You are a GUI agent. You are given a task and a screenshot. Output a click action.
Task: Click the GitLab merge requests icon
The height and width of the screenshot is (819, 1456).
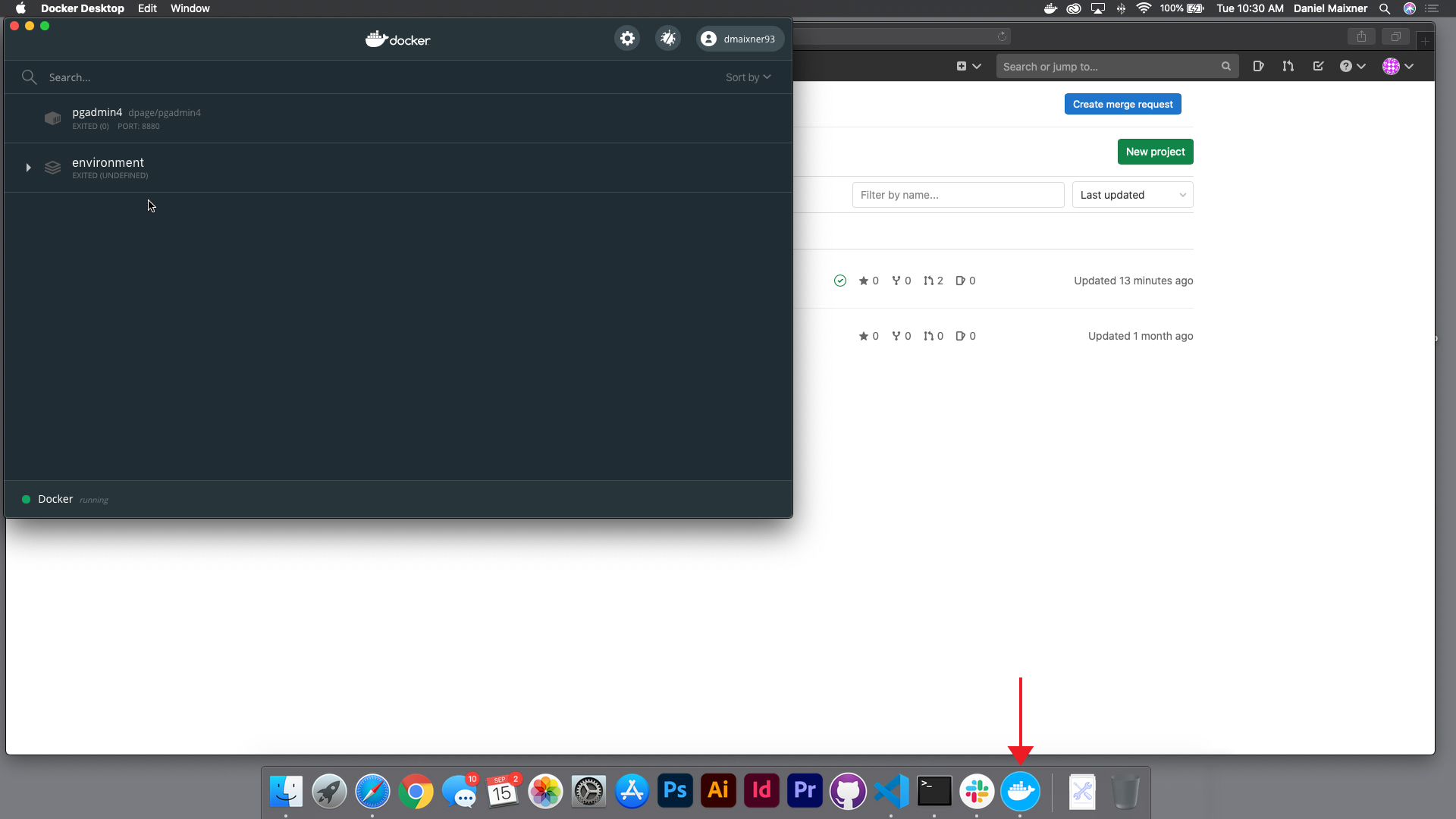(1288, 66)
